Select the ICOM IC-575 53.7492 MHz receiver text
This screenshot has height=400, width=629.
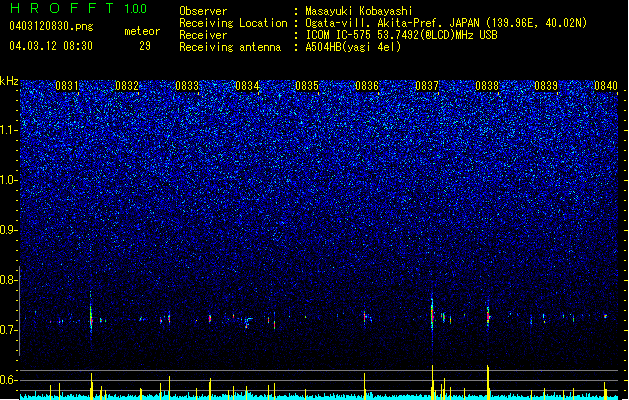pyautogui.click(x=401, y=35)
